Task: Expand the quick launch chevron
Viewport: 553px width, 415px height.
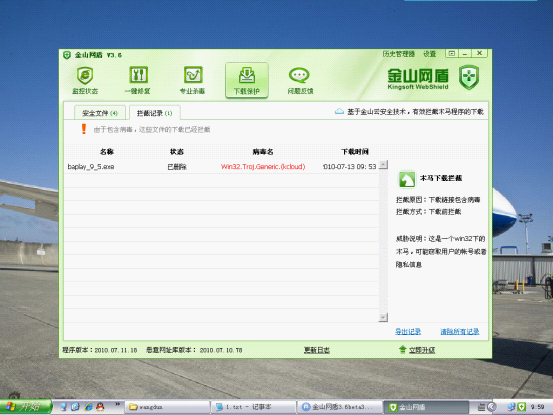Action: point(117,404)
